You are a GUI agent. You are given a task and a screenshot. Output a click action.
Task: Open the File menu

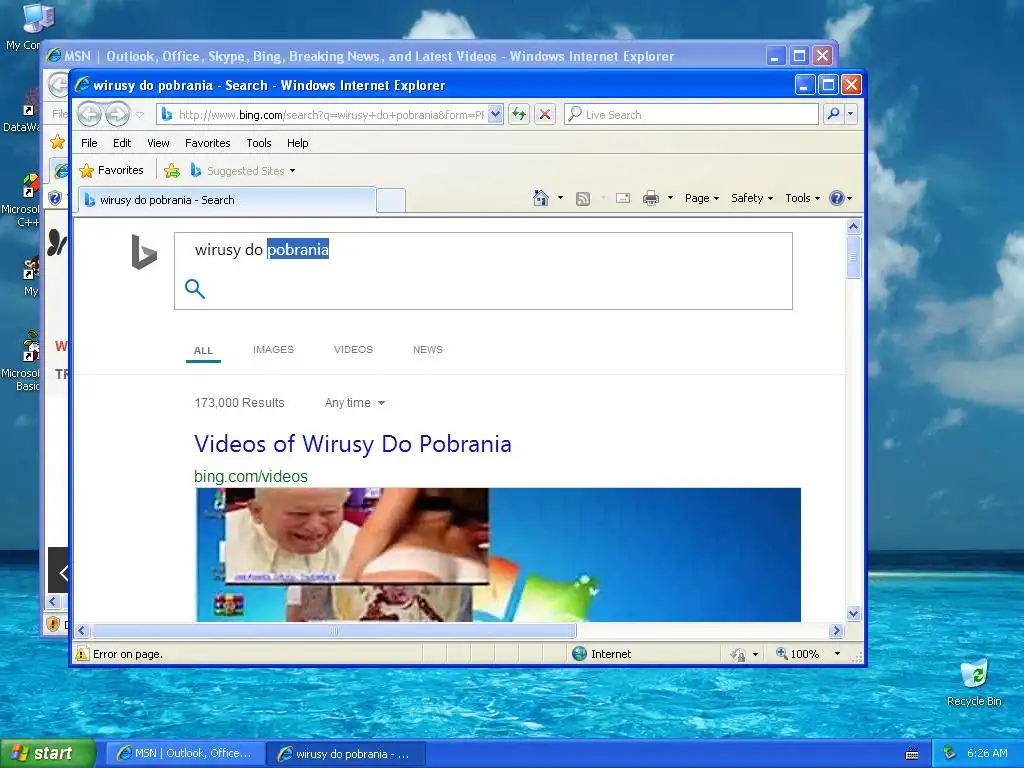[89, 143]
